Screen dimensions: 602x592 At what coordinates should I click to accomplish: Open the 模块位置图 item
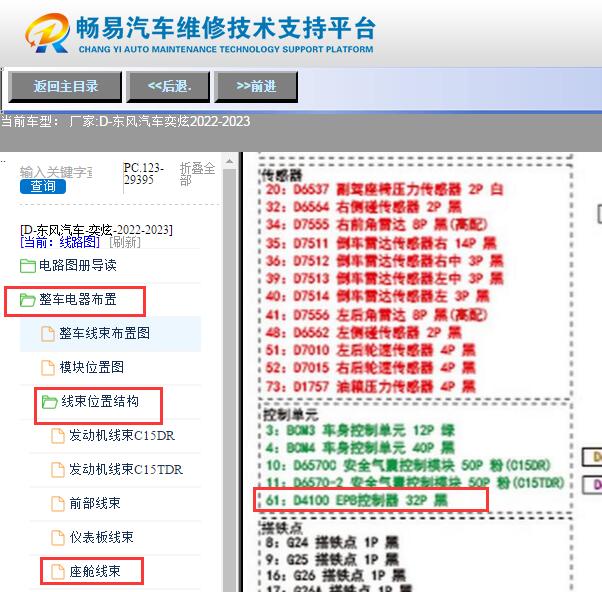click(92, 367)
